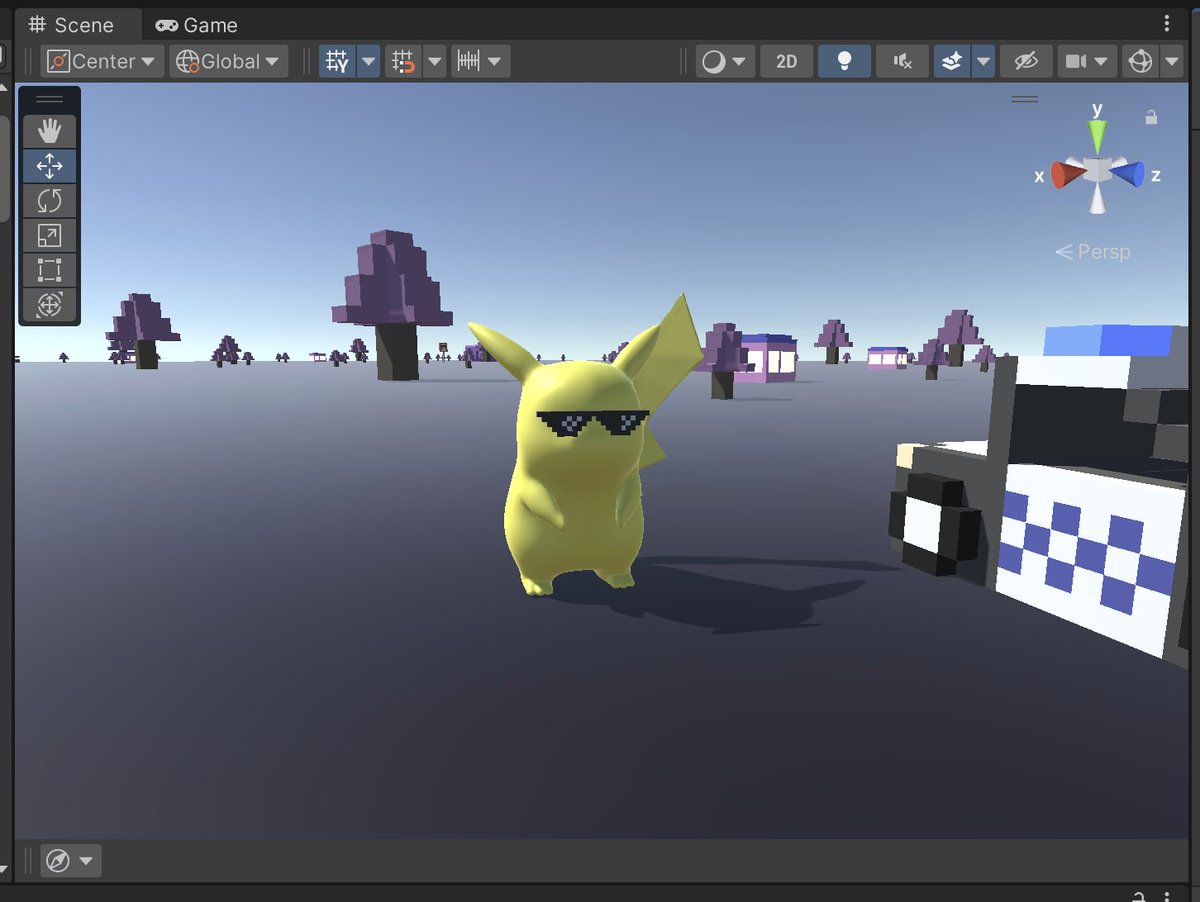Open the bottom panel kebab menu
The height and width of the screenshot is (902, 1200).
click(1167, 896)
